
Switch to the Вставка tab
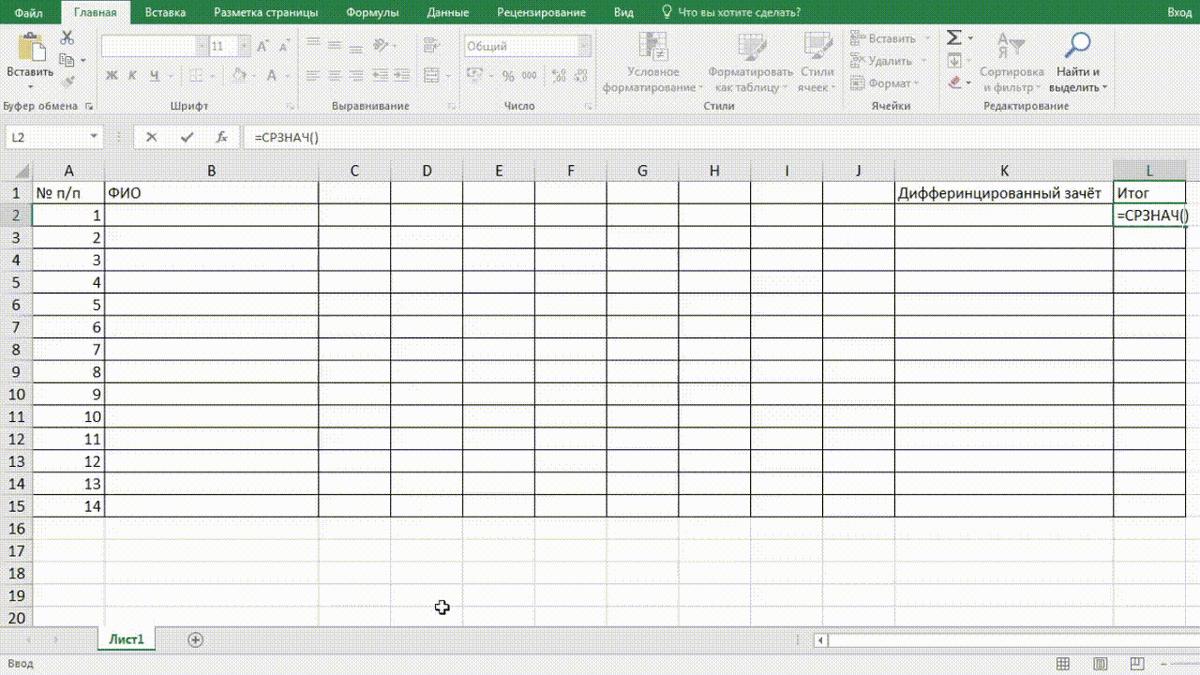[165, 13]
